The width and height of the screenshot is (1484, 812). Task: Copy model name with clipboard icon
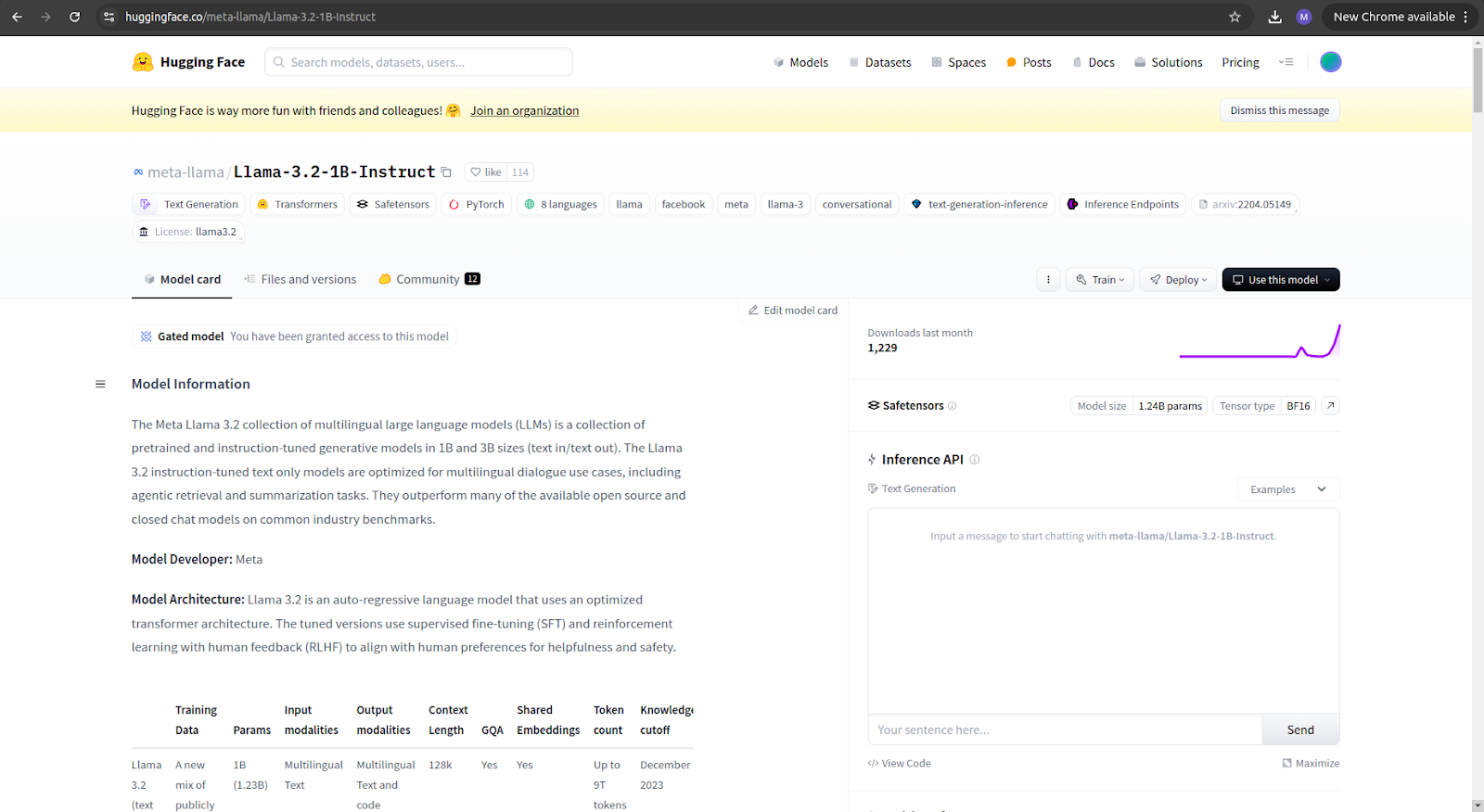coord(446,172)
